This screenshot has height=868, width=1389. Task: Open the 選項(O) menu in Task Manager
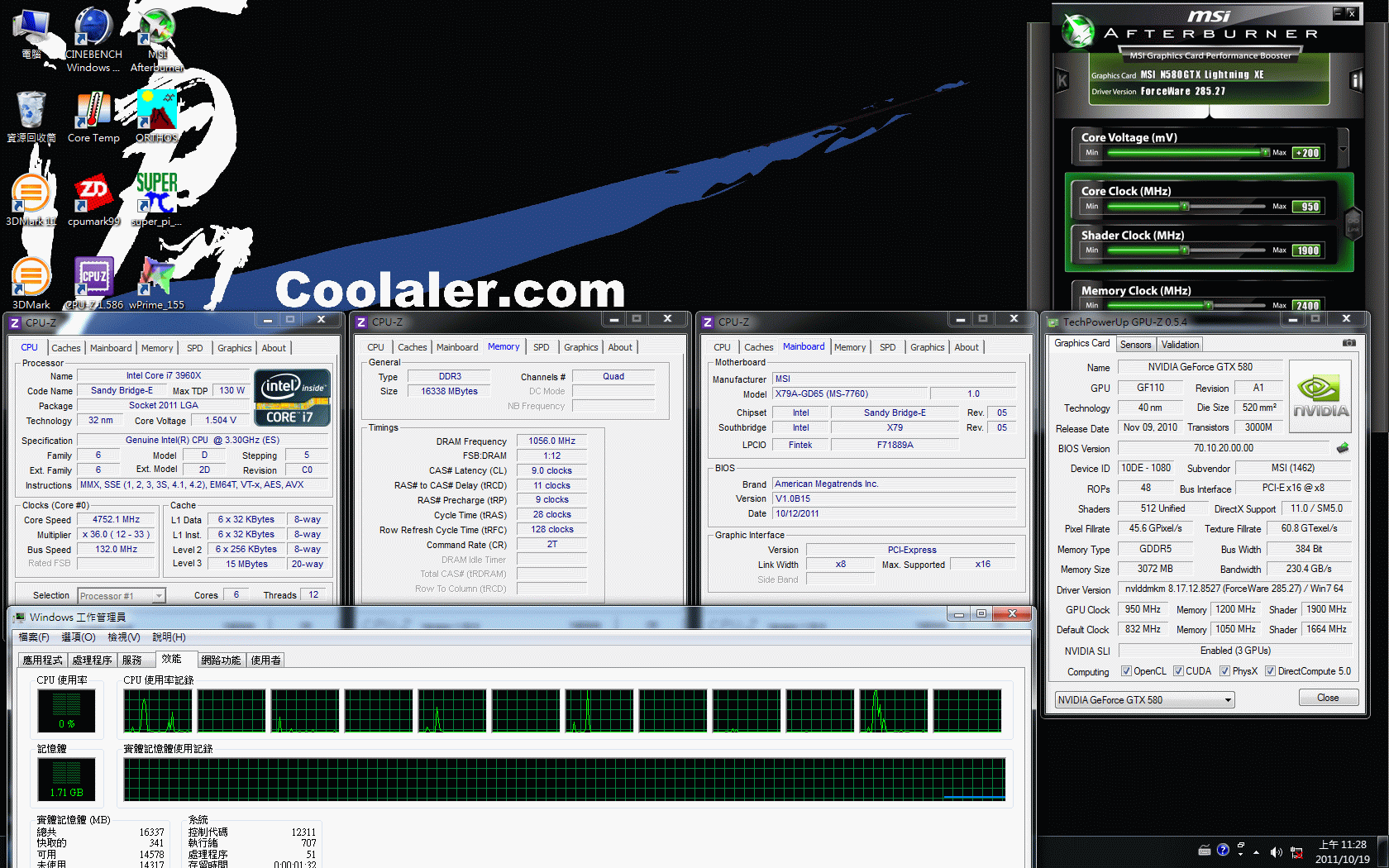[x=79, y=637]
